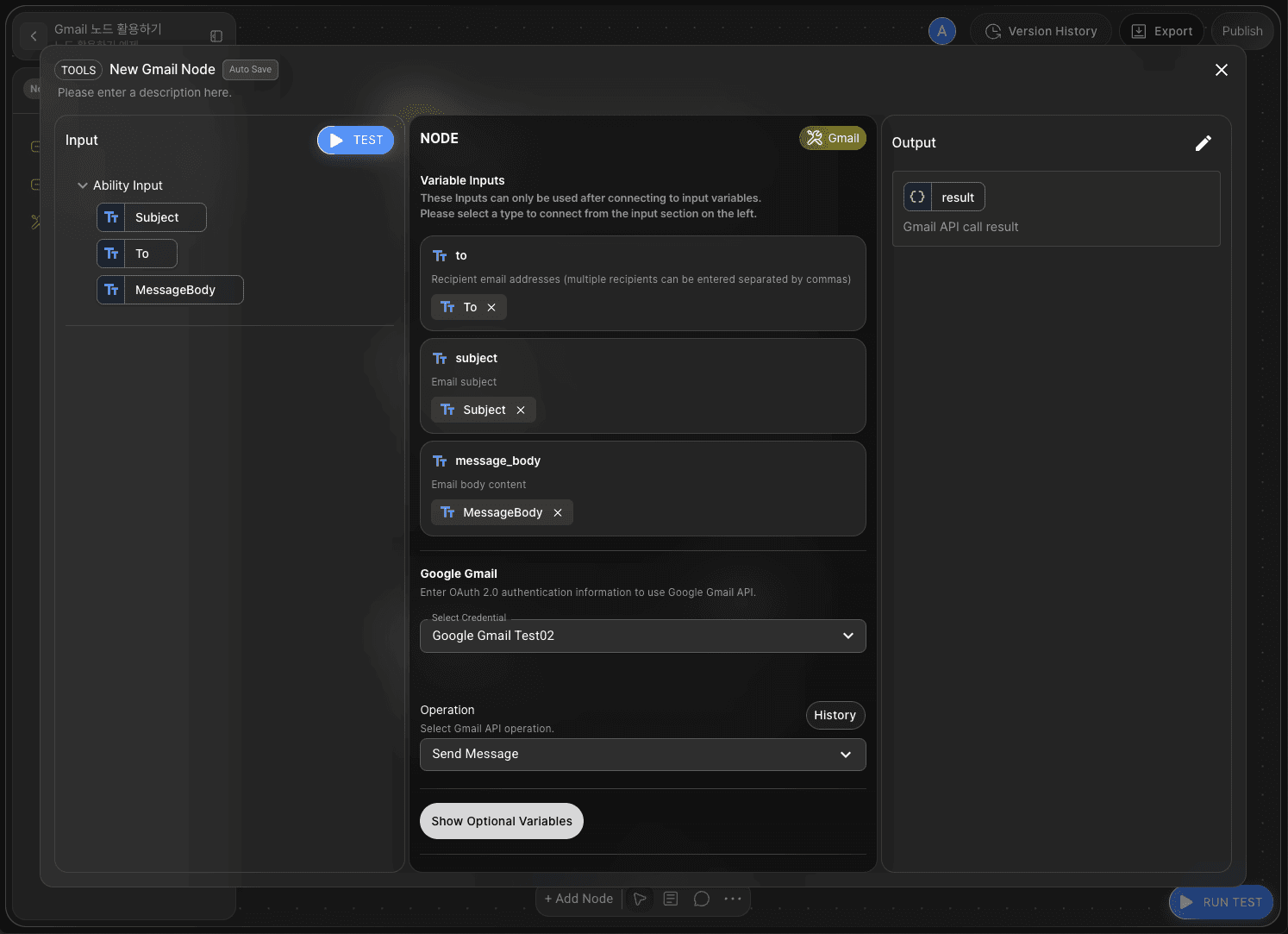Toggle the sidebar panel icon
Viewport: 1288px width, 934px height.
(216, 36)
